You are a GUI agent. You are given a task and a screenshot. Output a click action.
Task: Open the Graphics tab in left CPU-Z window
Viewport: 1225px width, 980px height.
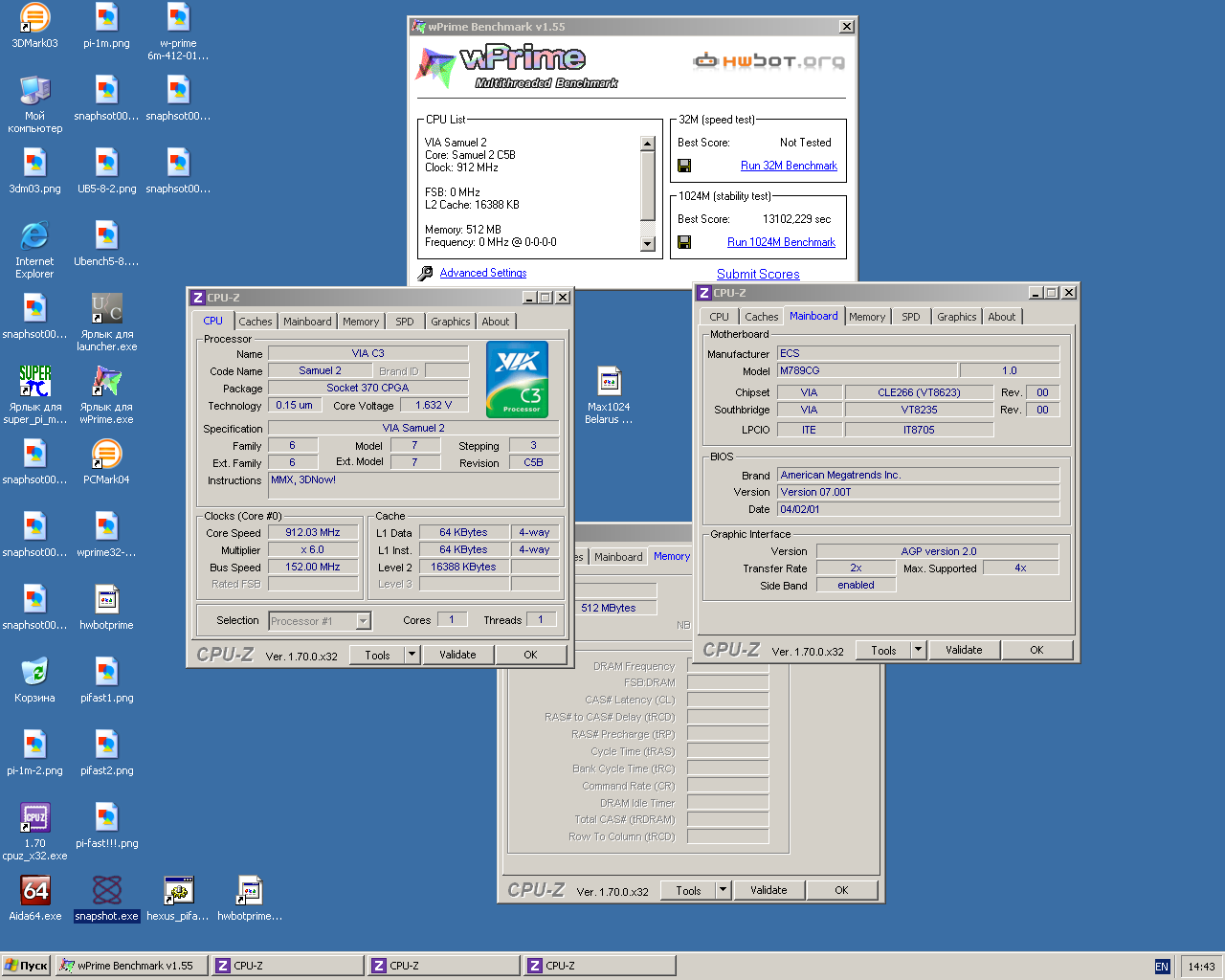click(450, 322)
